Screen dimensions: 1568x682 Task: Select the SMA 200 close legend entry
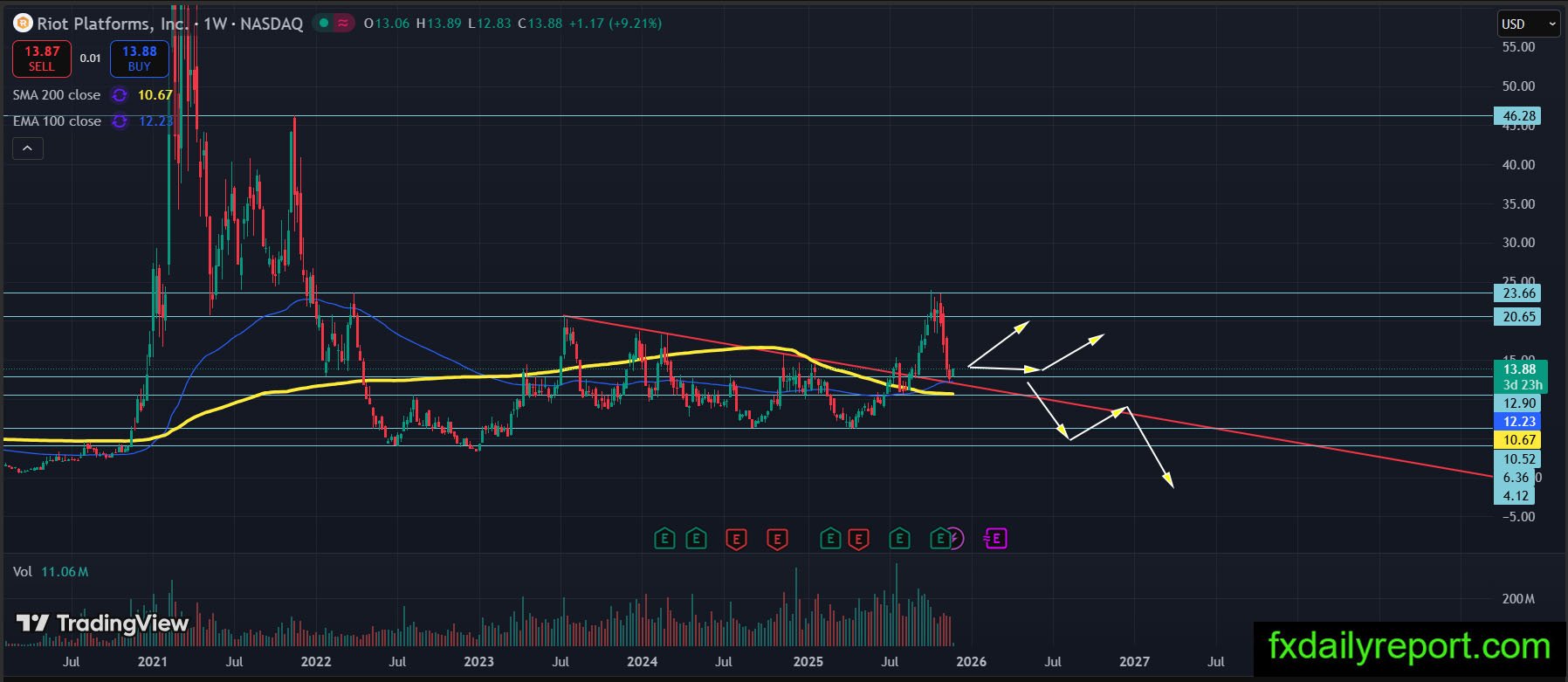coord(57,95)
